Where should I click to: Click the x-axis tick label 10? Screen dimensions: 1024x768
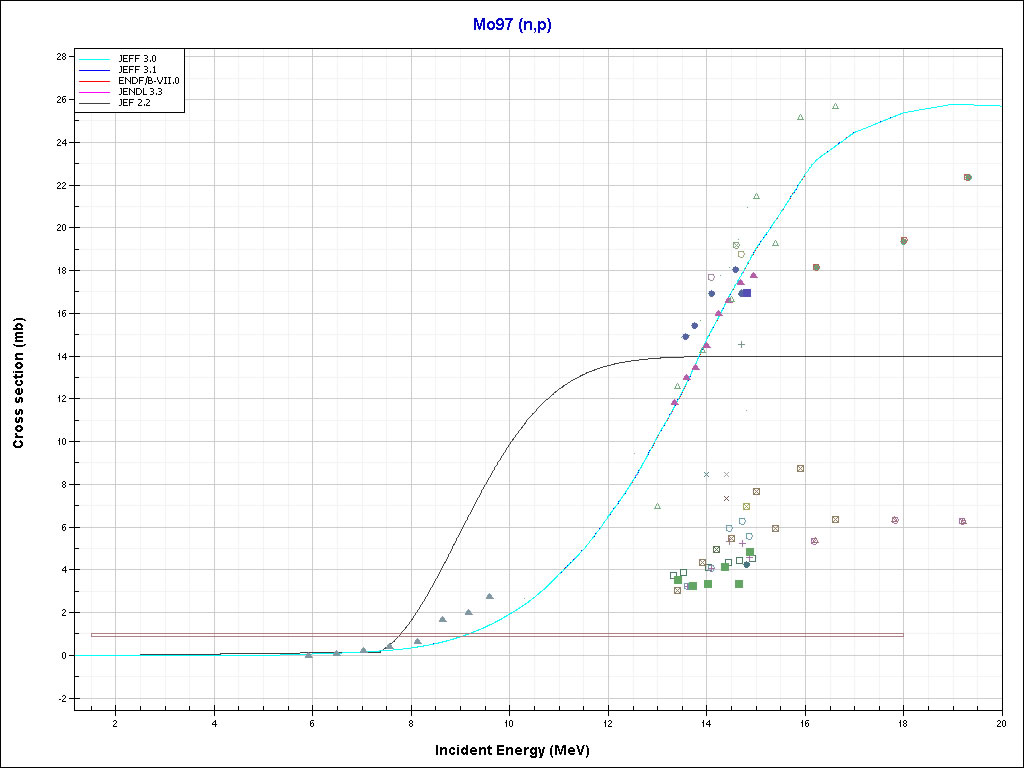click(509, 723)
